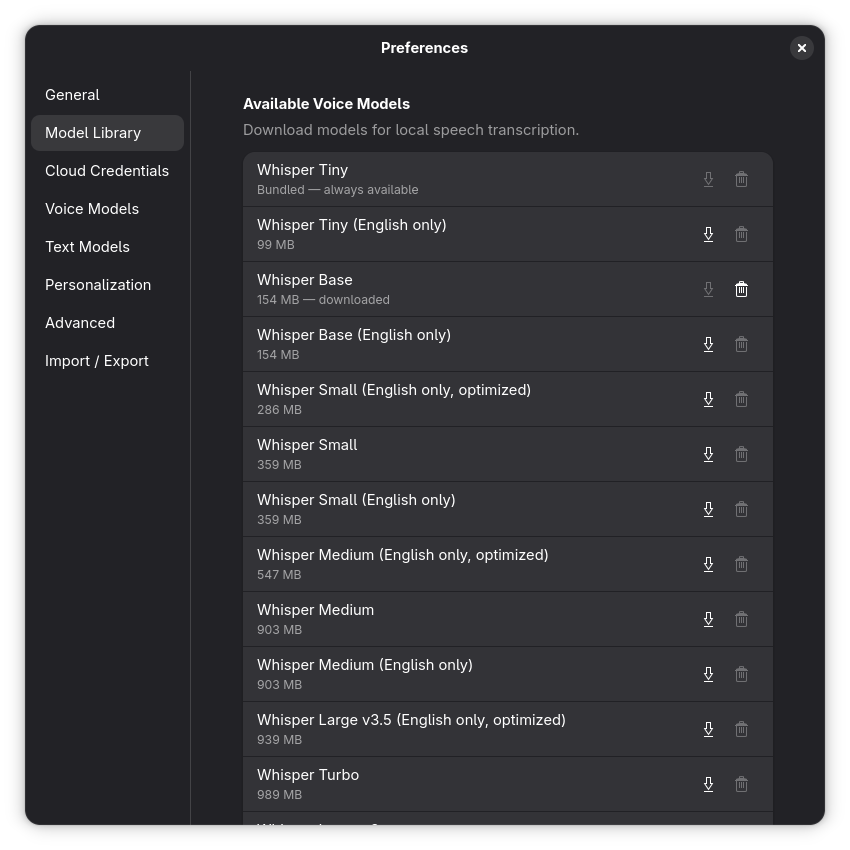Download Whisper Medium (English only) 903 MB
Viewport: 850px width, 850px height.
click(708, 674)
